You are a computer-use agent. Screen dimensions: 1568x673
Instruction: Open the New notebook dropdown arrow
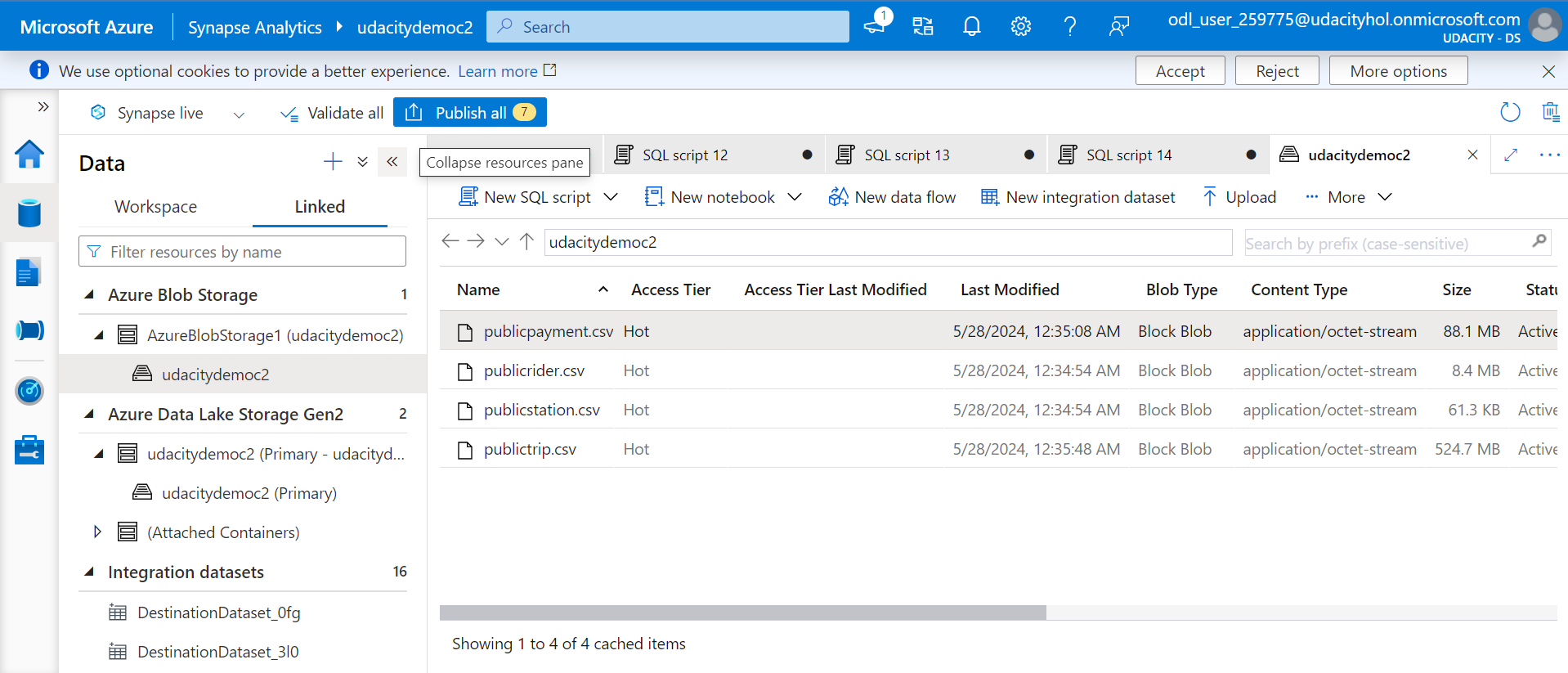795,197
